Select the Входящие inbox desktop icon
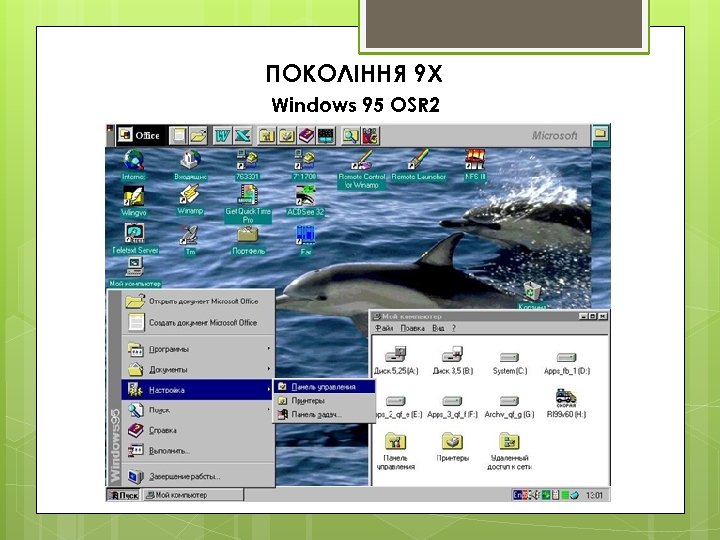Screen dimensions: 720x540 [x=190, y=166]
